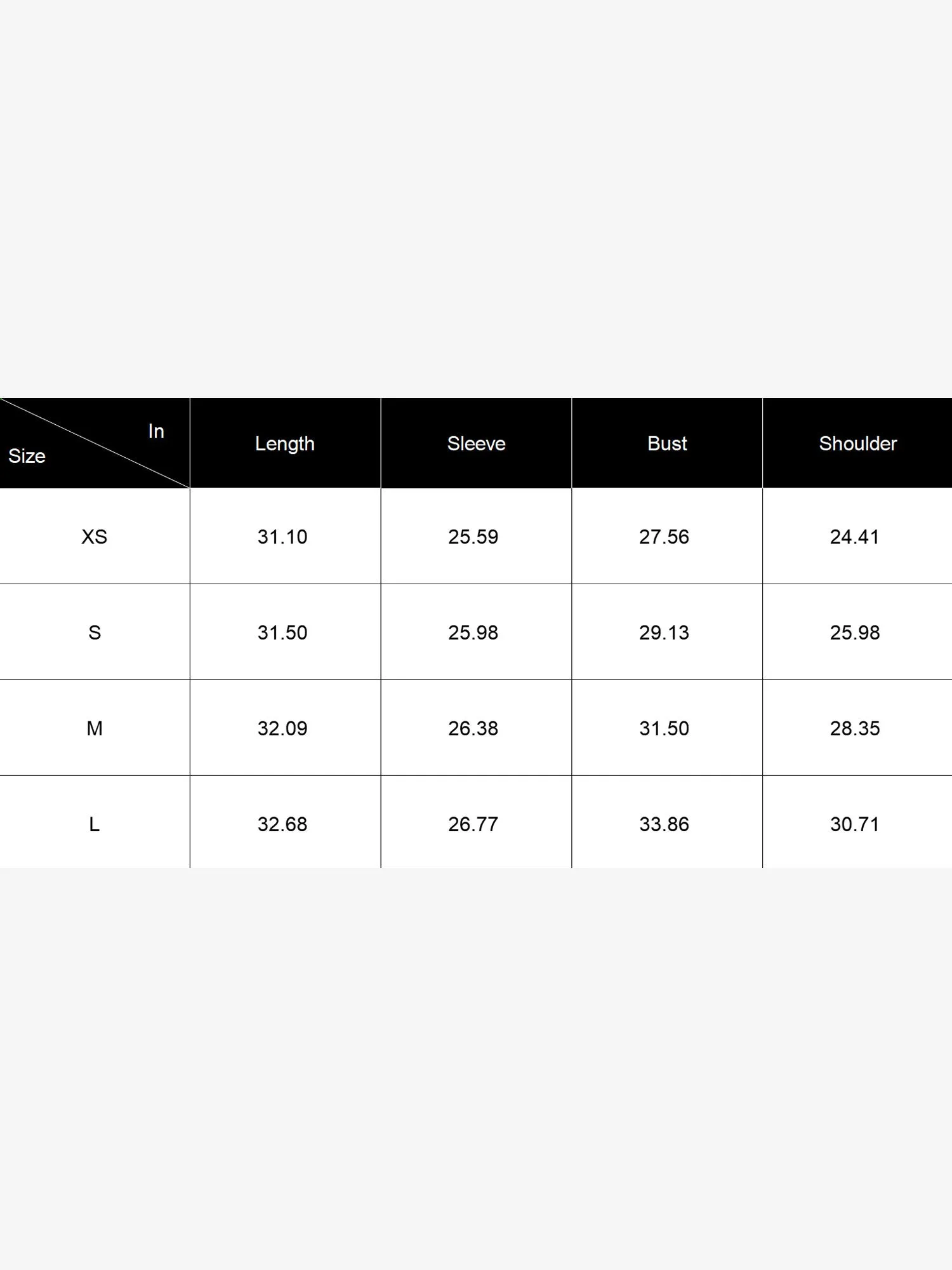Click the L sleeve value 26.77
The image size is (952, 1270).
473,824
